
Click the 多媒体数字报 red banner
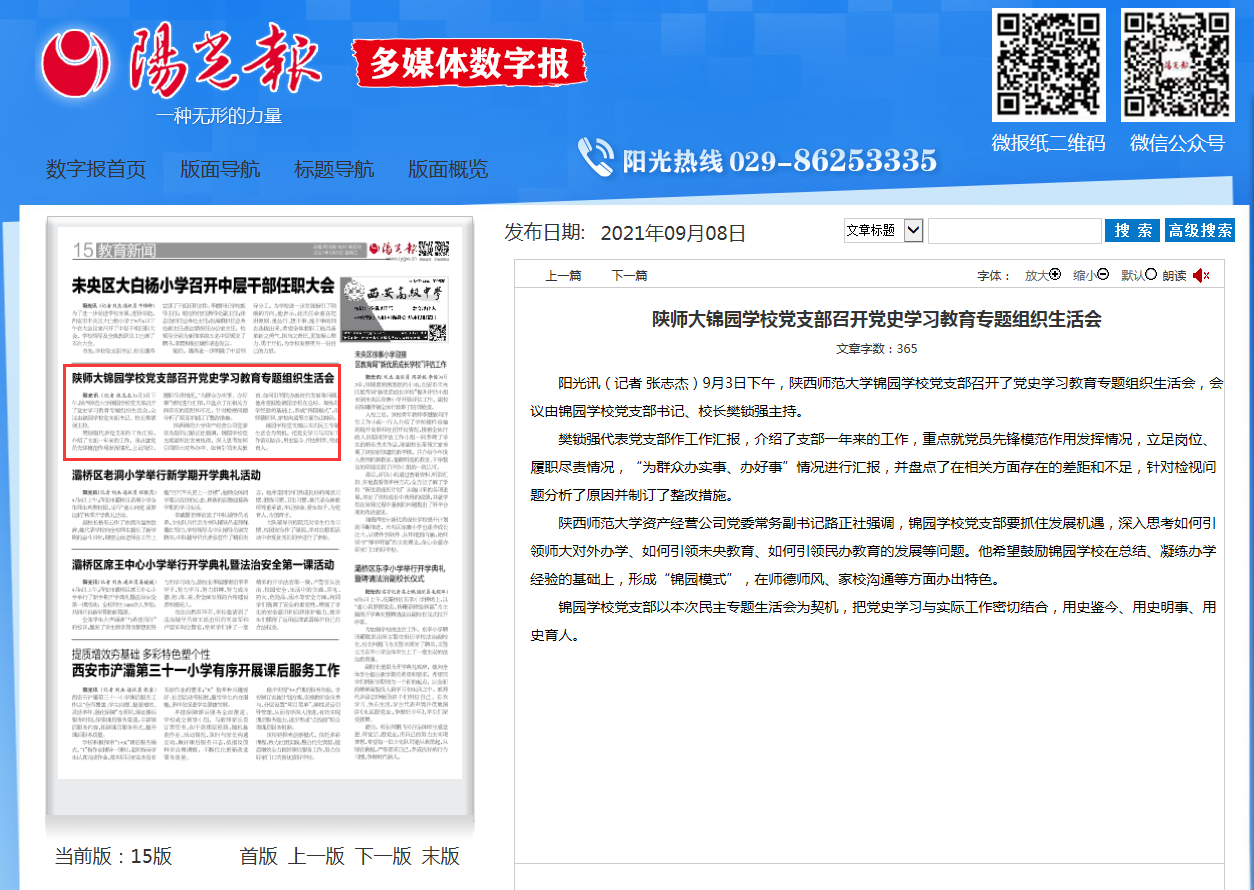[469, 62]
